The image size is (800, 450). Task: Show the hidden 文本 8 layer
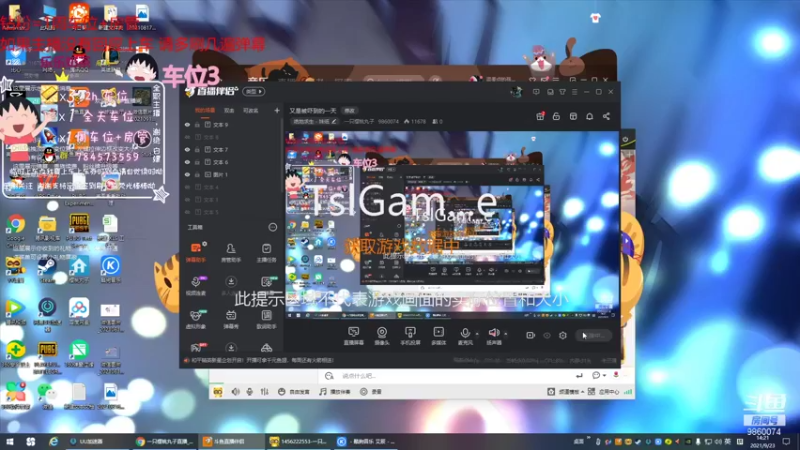click(x=187, y=137)
